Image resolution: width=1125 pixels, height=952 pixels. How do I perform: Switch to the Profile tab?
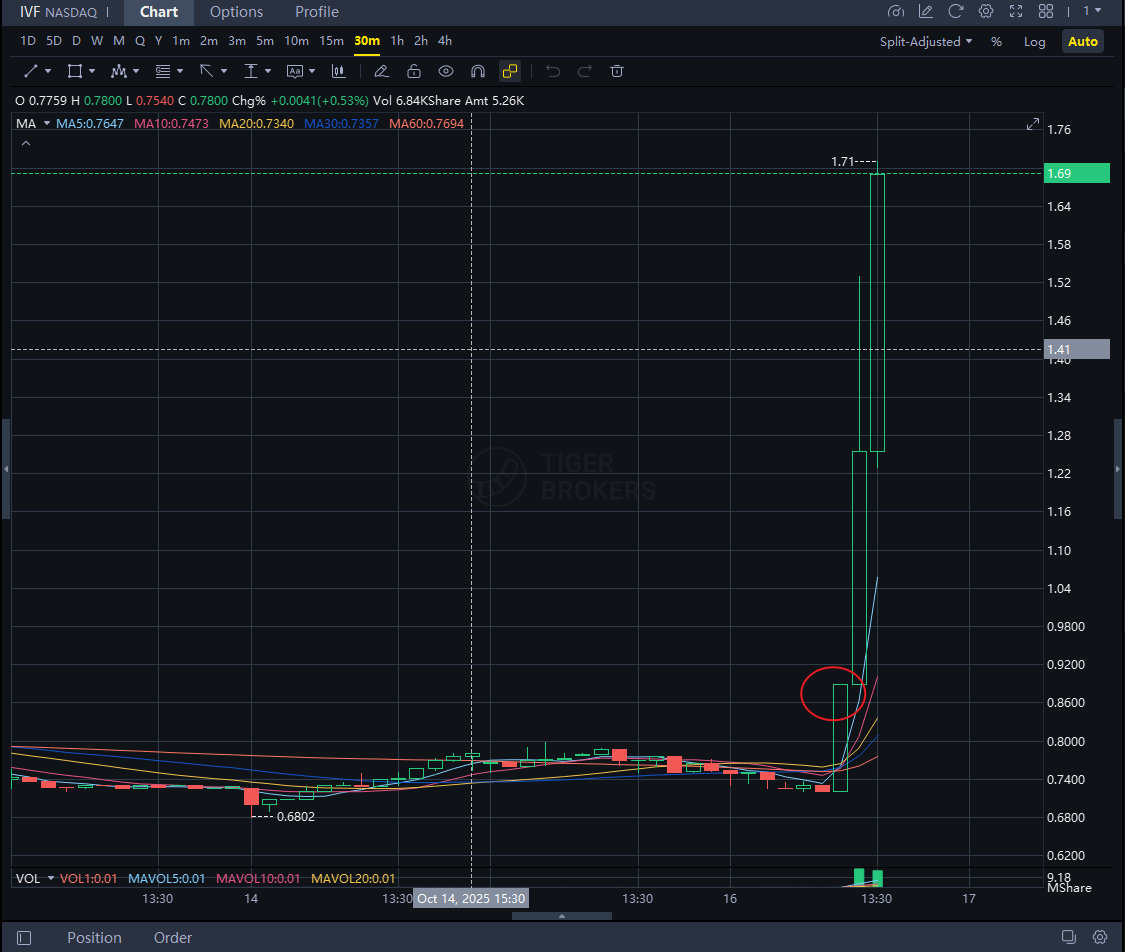316,12
